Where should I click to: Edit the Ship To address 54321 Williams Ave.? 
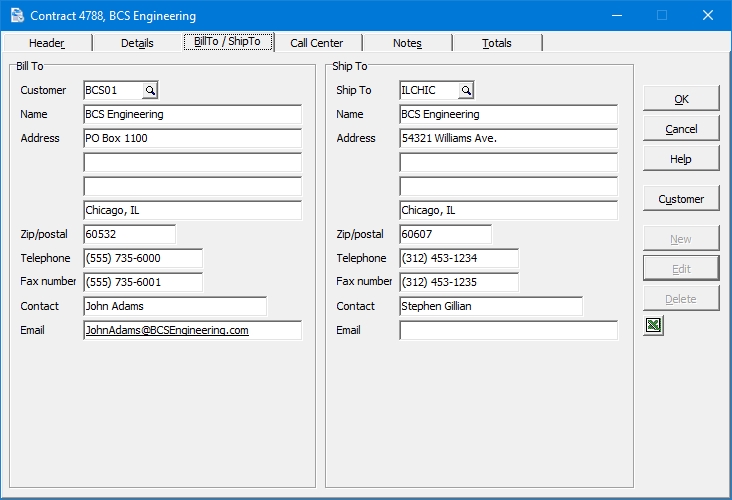coord(509,138)
